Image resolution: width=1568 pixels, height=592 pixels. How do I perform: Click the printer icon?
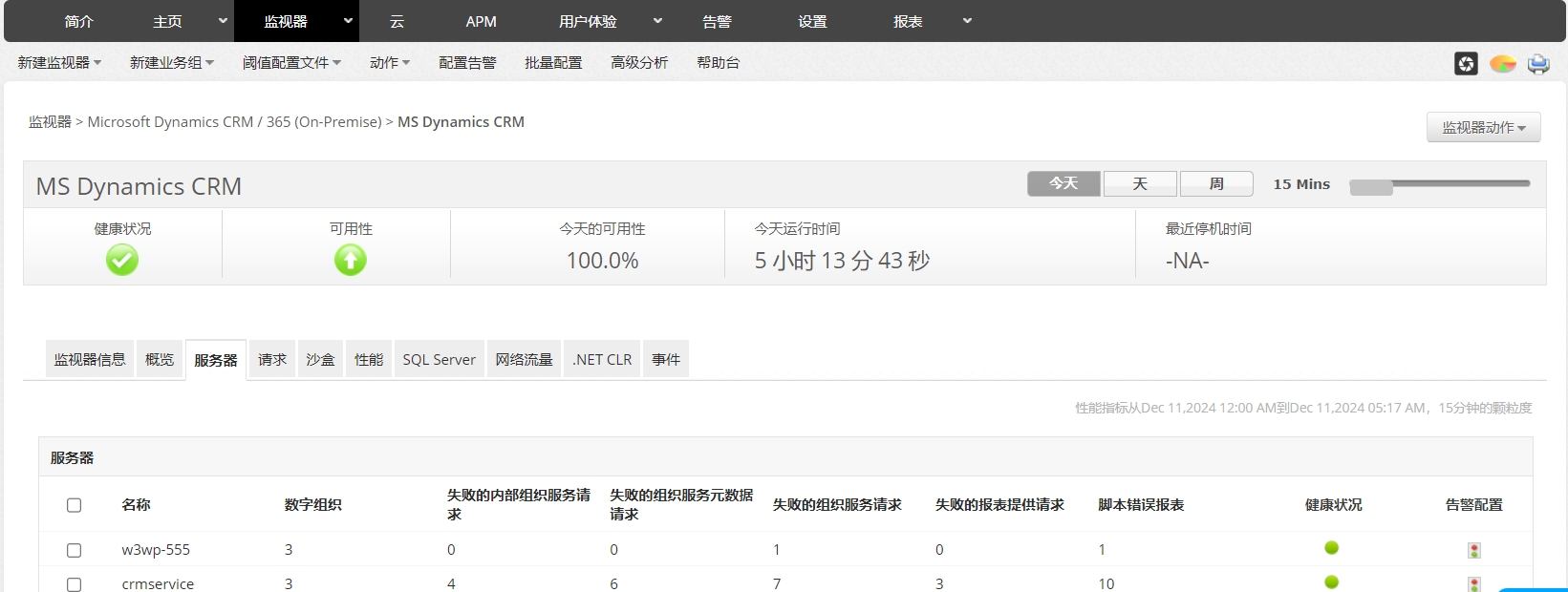point(1538,64)
